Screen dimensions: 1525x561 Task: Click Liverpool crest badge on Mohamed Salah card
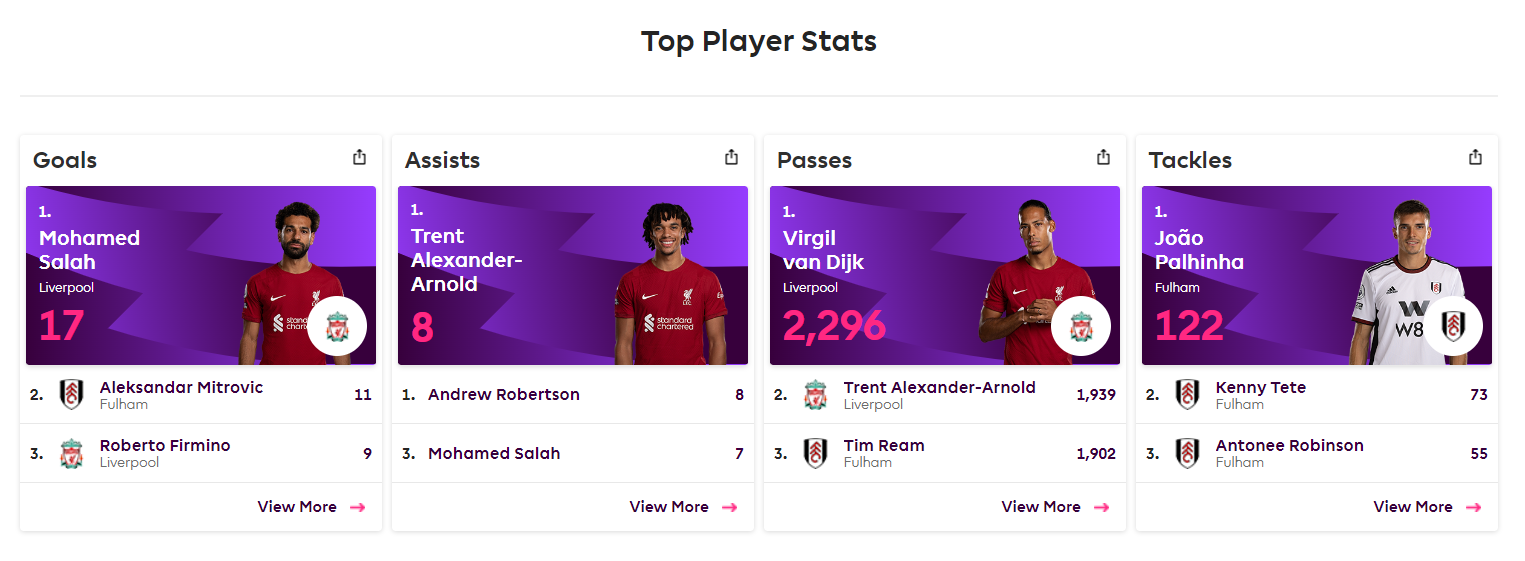pos(337,327)
